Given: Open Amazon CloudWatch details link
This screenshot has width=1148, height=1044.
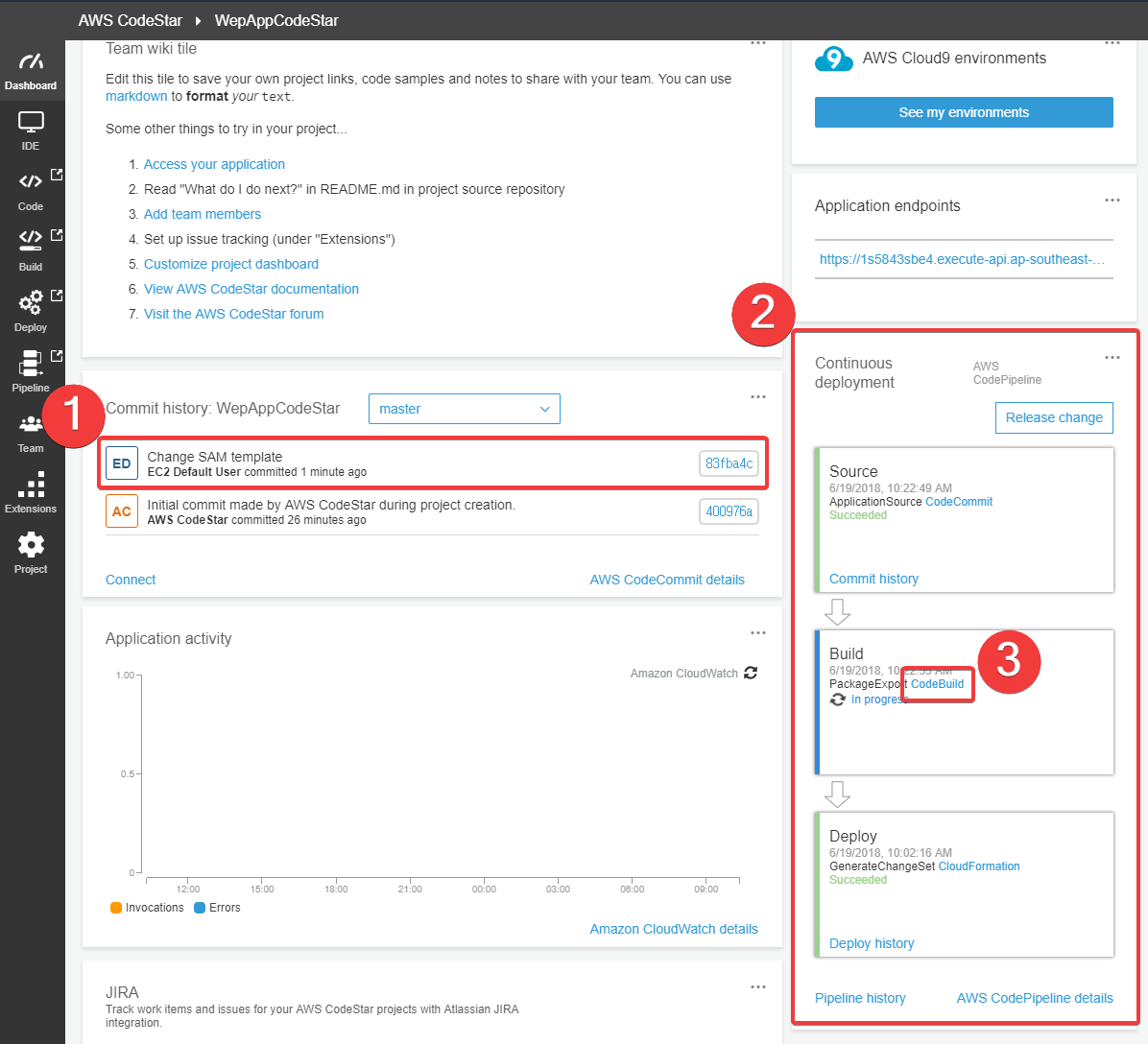Looking at the screenshot, I should point(674,929).
